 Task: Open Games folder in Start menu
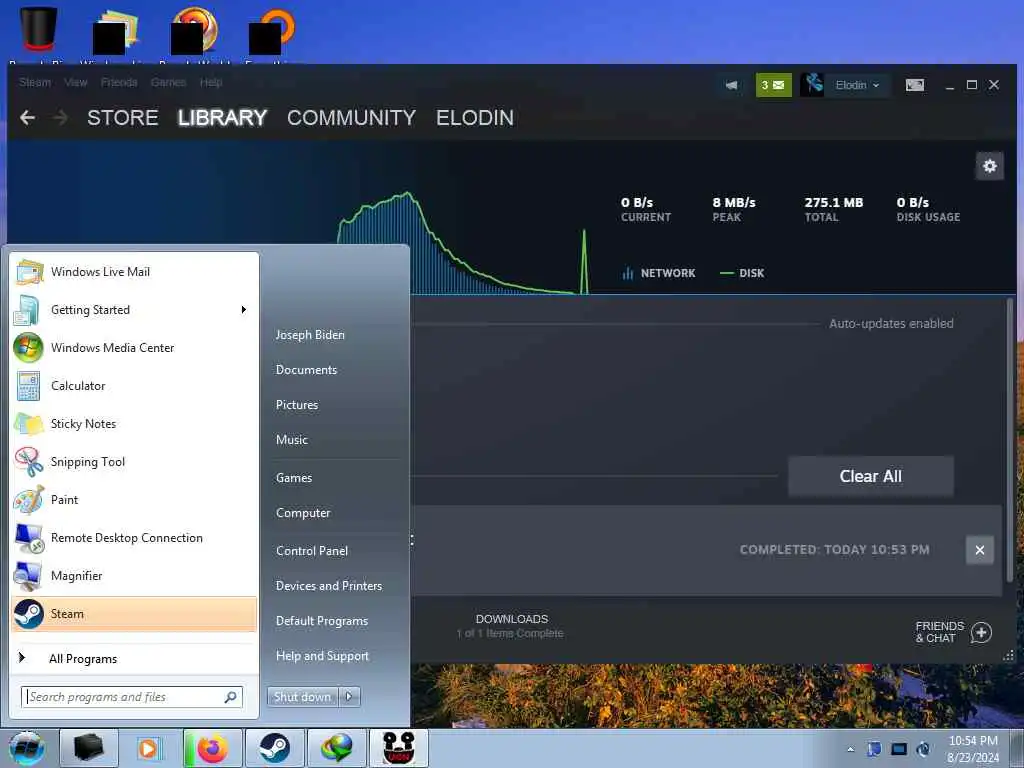pos(294,478)
